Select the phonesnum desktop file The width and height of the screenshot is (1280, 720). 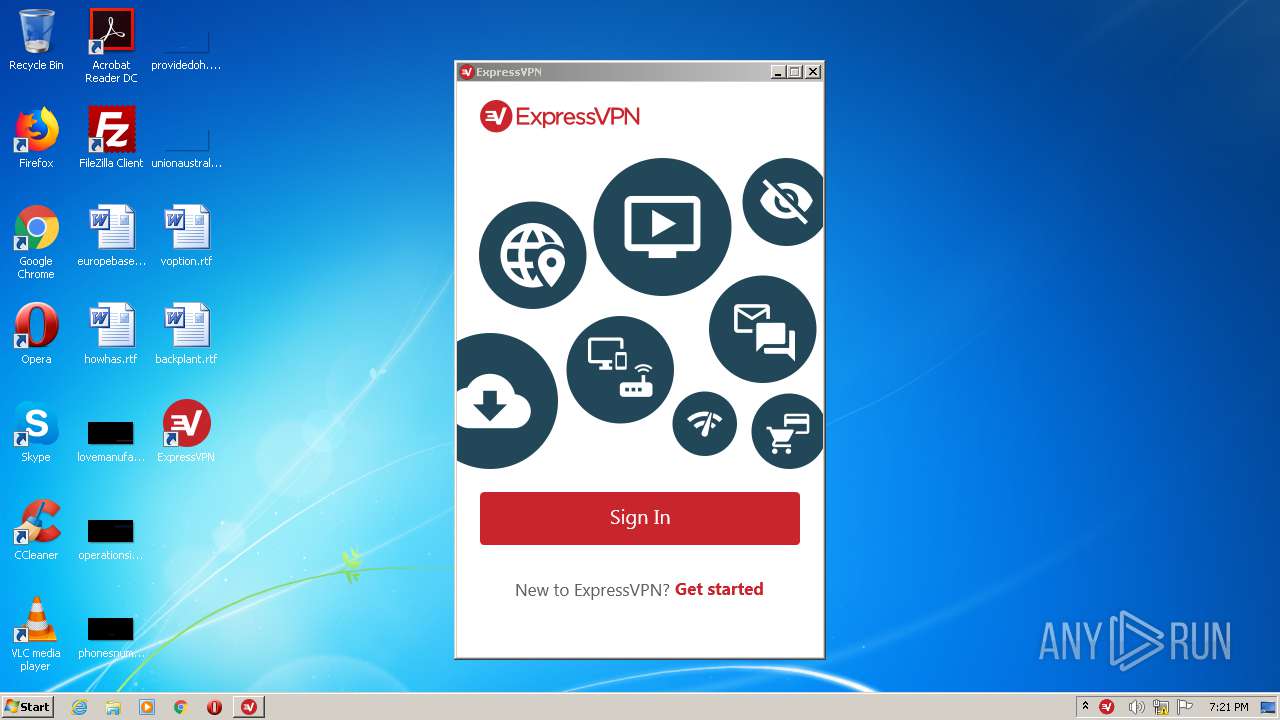111,636
